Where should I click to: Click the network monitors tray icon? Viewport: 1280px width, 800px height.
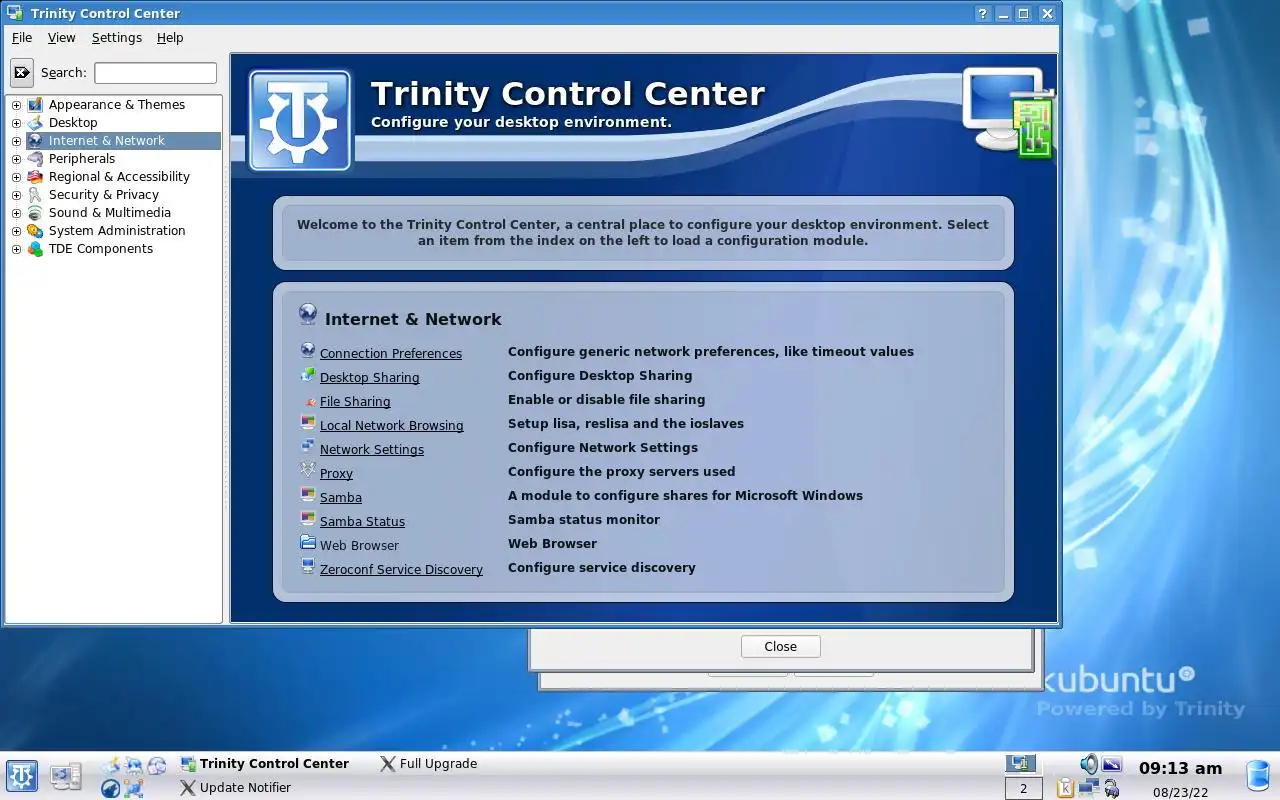point(1089,788)
